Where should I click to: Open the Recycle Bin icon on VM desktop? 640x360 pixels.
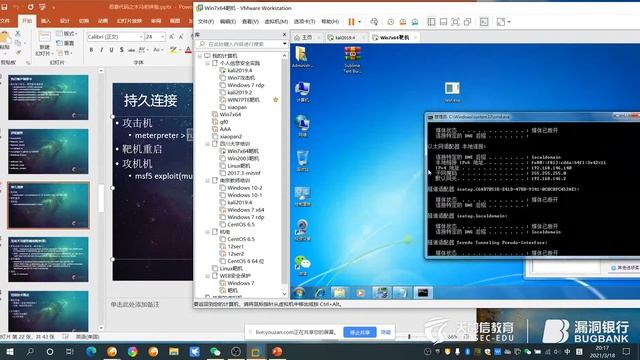(x=302, y=161)
